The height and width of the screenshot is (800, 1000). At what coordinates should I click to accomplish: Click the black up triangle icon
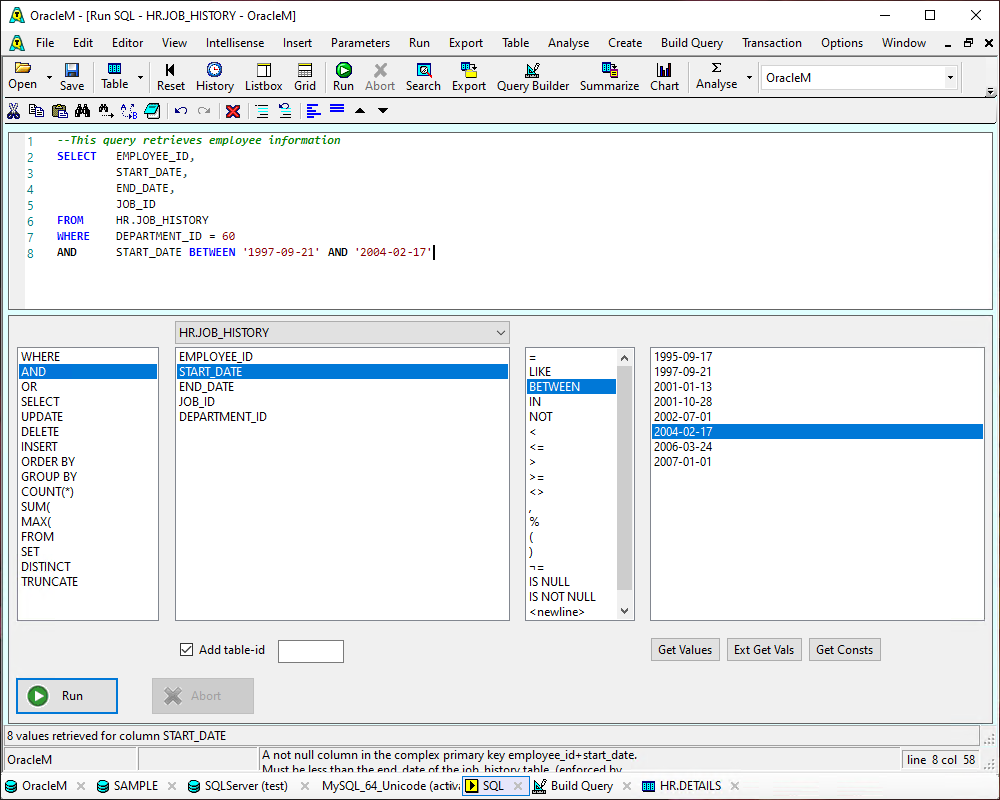[360, 111]
